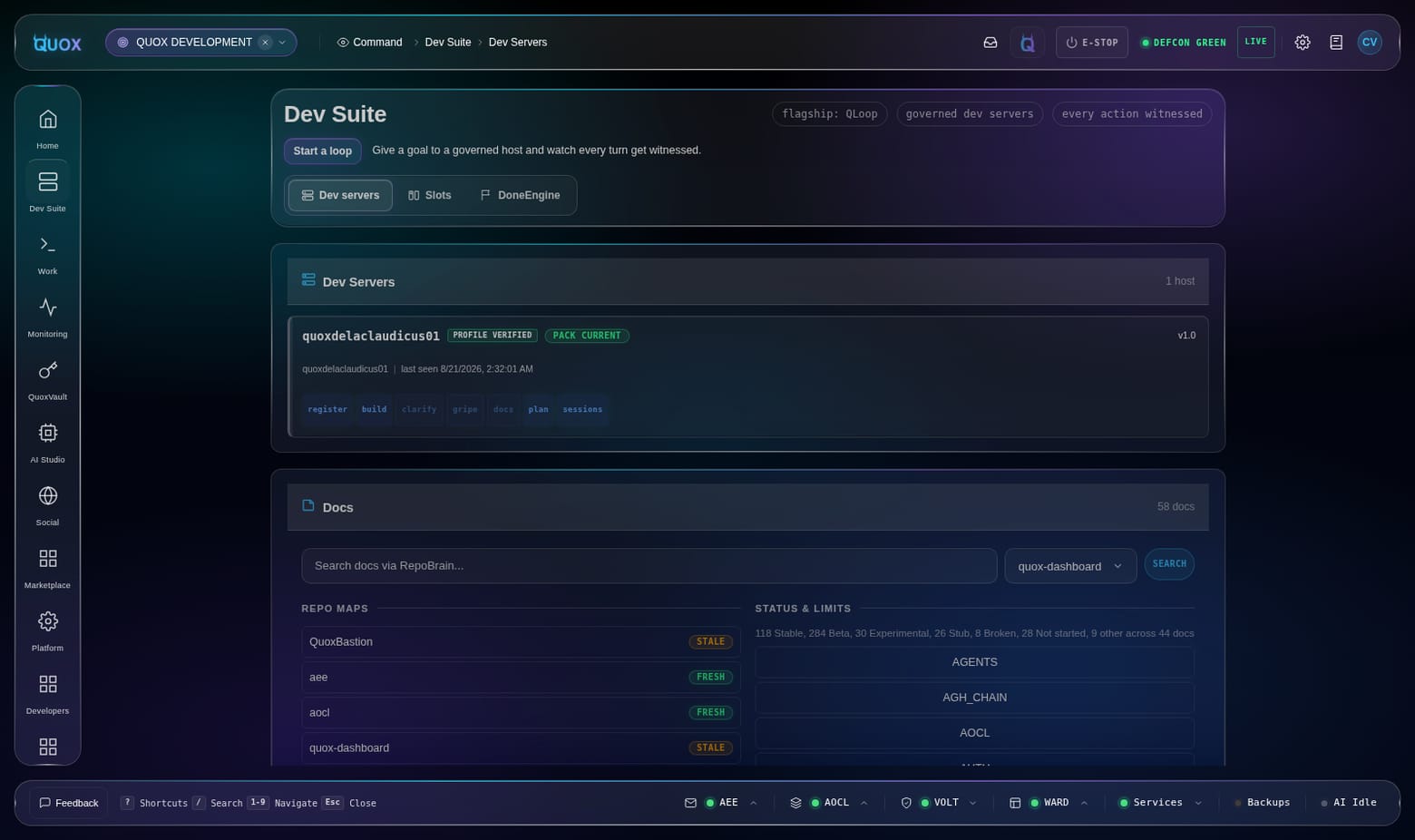Click the flagship: QLoop tag
The width and height of the screenshot is (1415, 840).
[829, 114]
